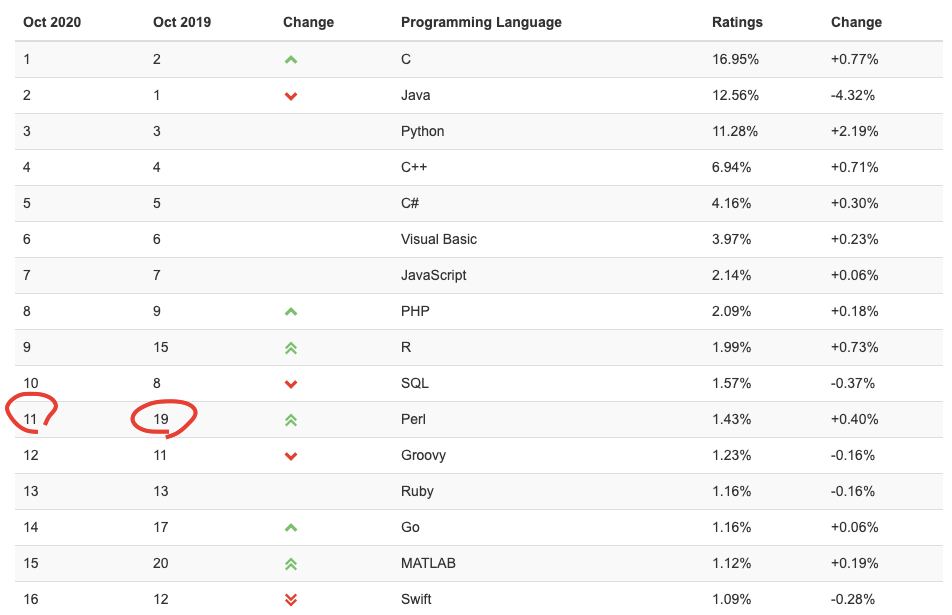Select the Python language name
The image size is (952, 615).
(x=422, y=131)
